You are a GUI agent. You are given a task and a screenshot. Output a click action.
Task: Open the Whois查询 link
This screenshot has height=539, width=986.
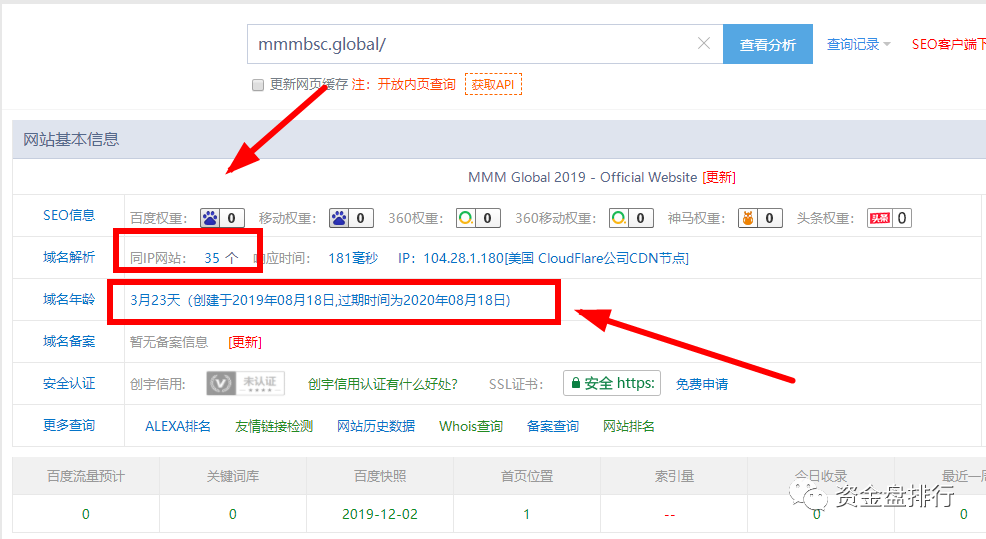[471, 426]
